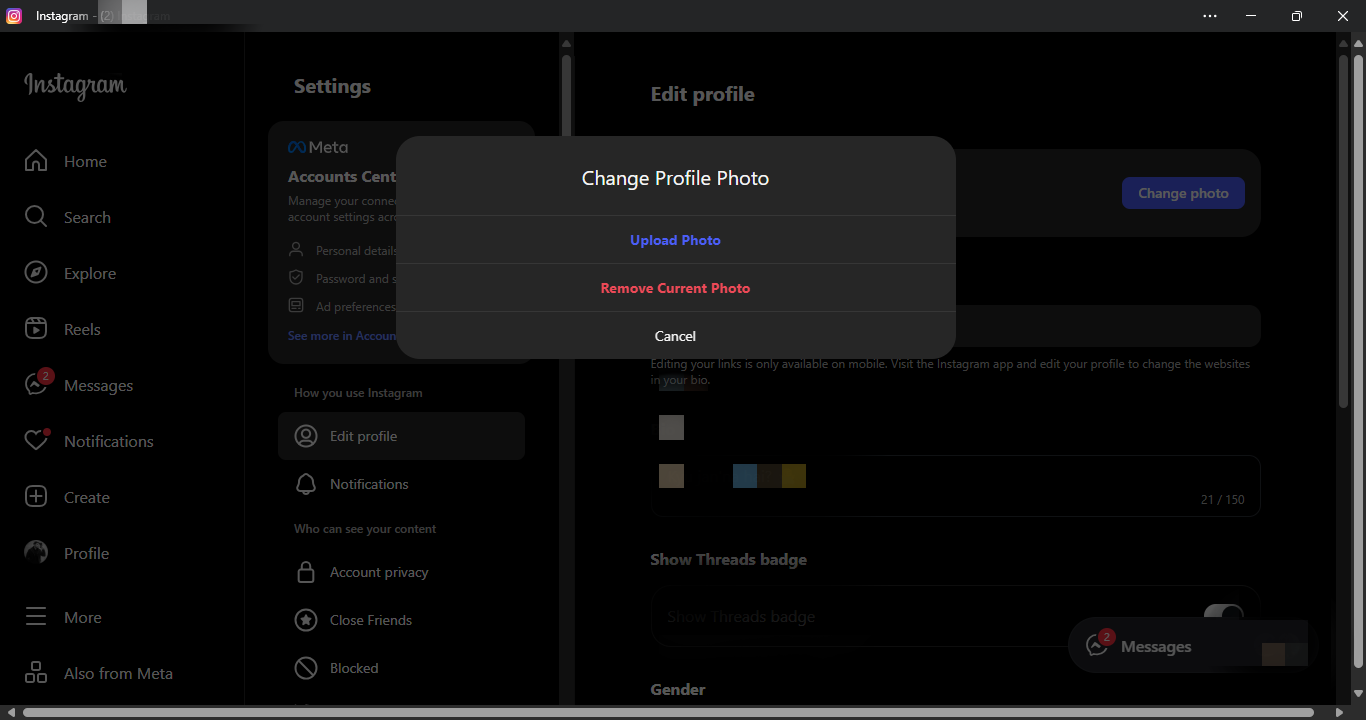Open the Blocked accounts section
Screen dimensions: 1366x720
(x=354, y=668)
